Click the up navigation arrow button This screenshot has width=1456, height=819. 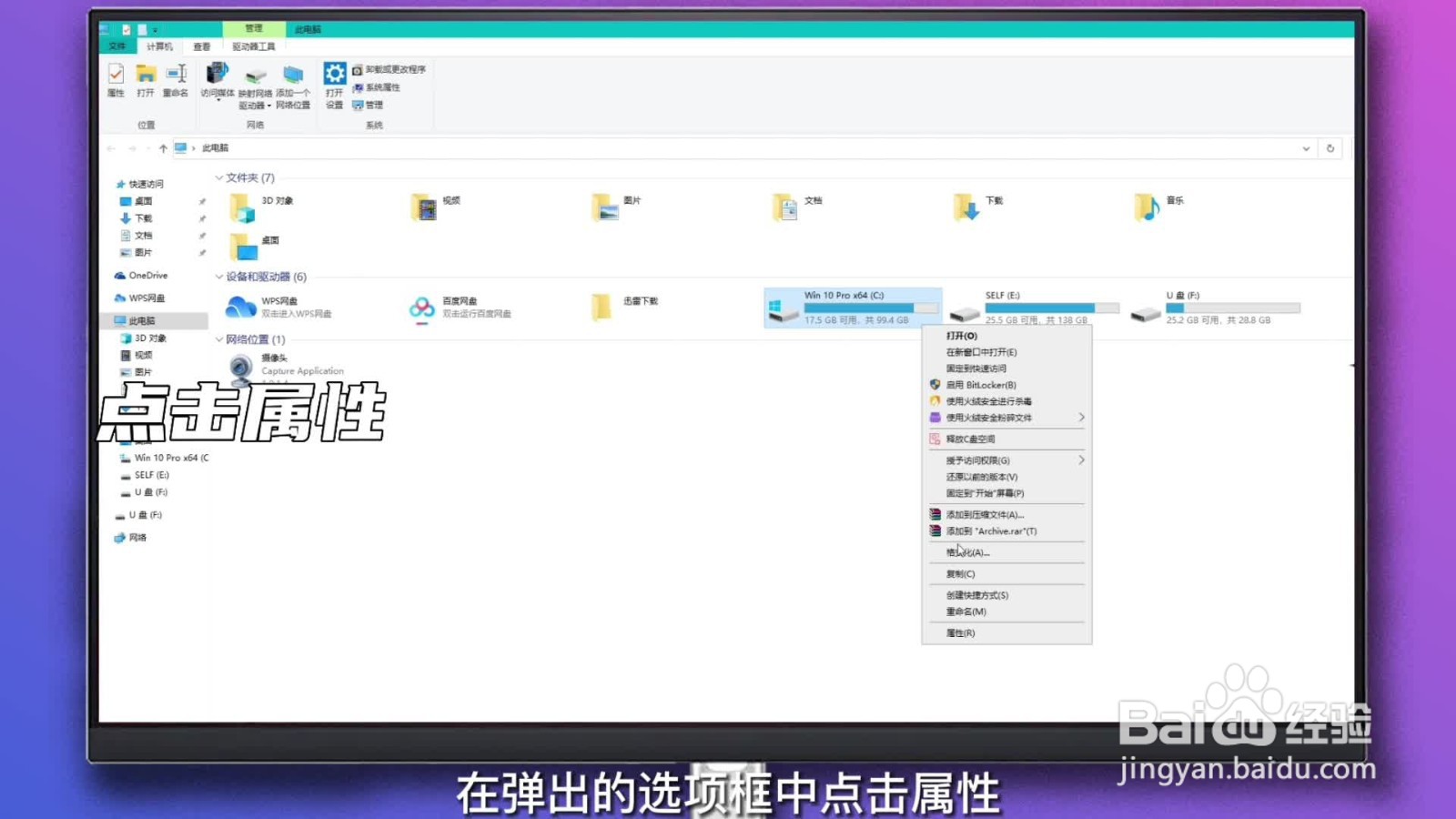[x=164, y=147]
